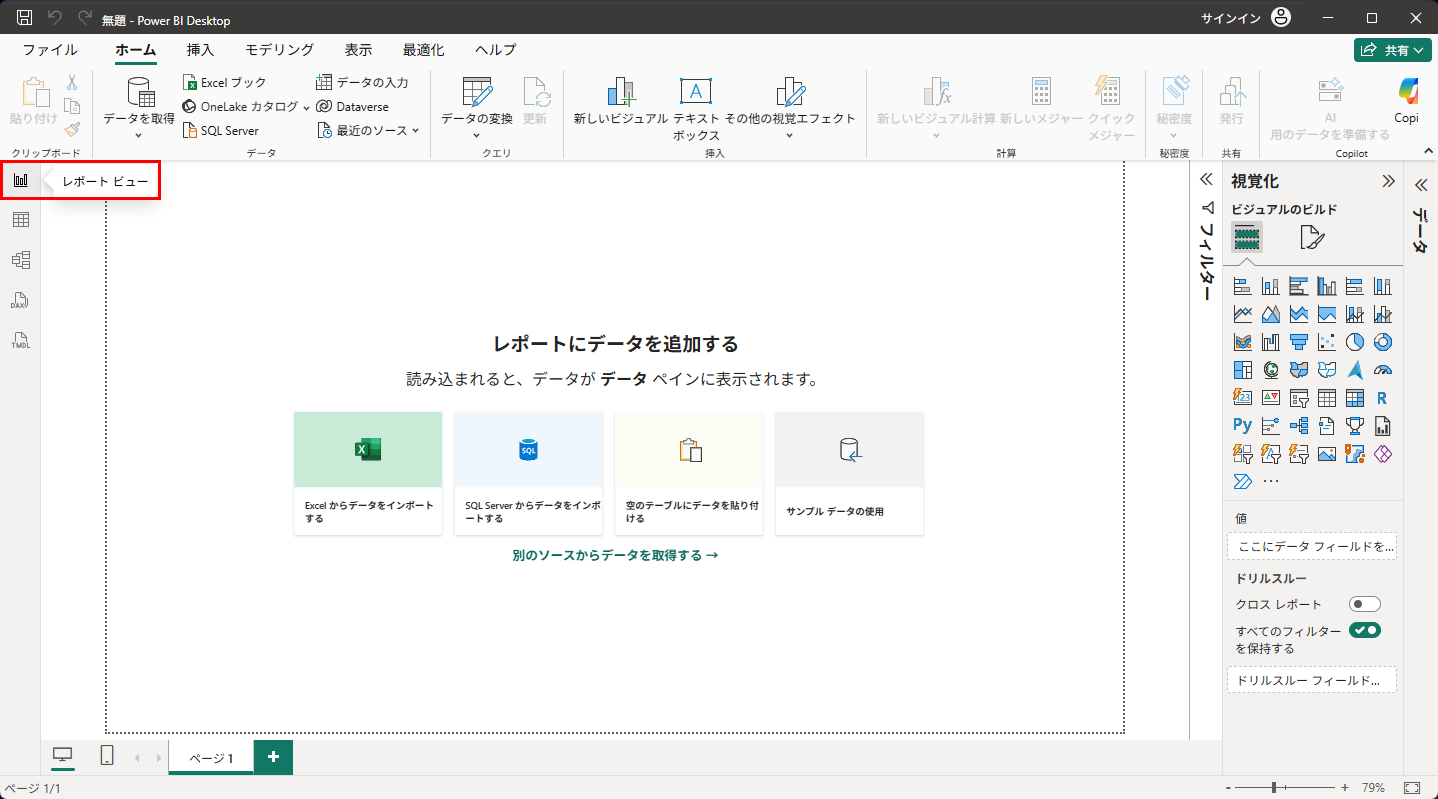Image resolution: width=1438 pixels, height=799 pixels.
Task: Switch to desktop layout at bottom left
Action: [63, 757]
